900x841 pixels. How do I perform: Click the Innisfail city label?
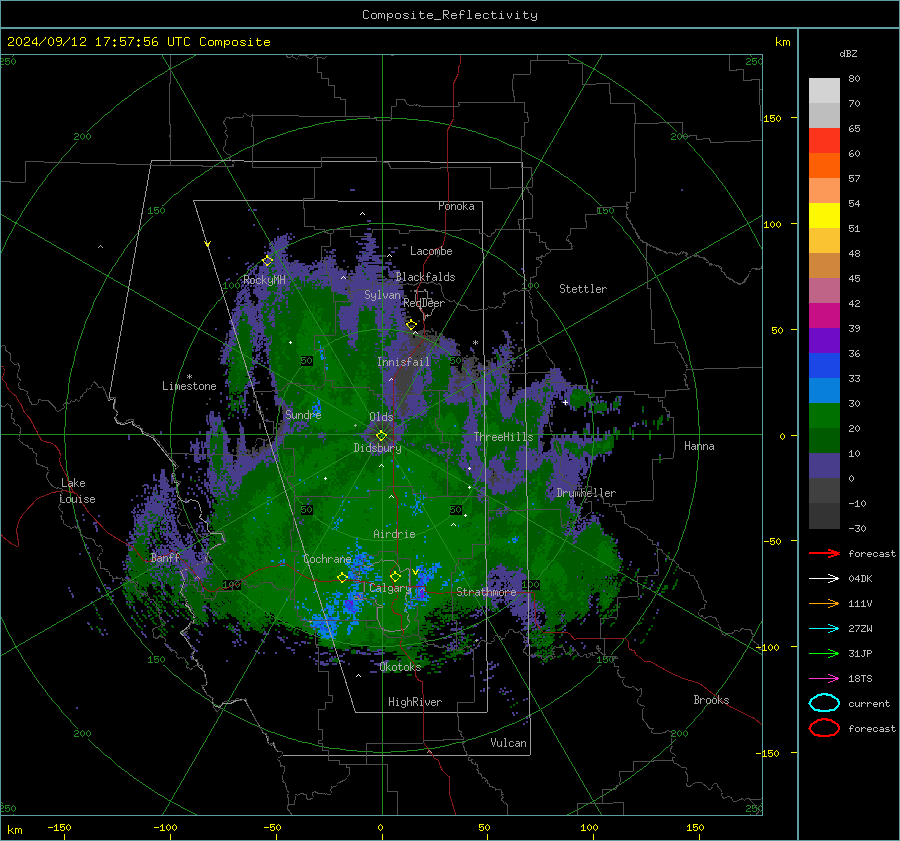(x=404, y=362)
